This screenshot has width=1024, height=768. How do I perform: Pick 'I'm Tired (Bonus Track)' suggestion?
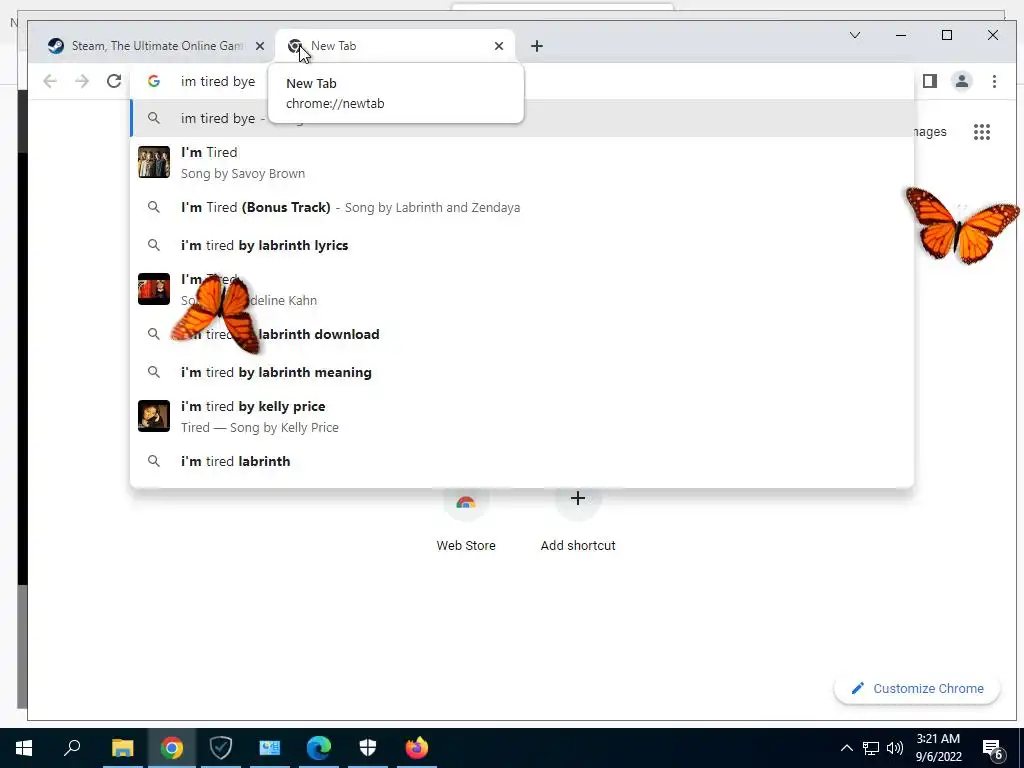click(522, 208)
